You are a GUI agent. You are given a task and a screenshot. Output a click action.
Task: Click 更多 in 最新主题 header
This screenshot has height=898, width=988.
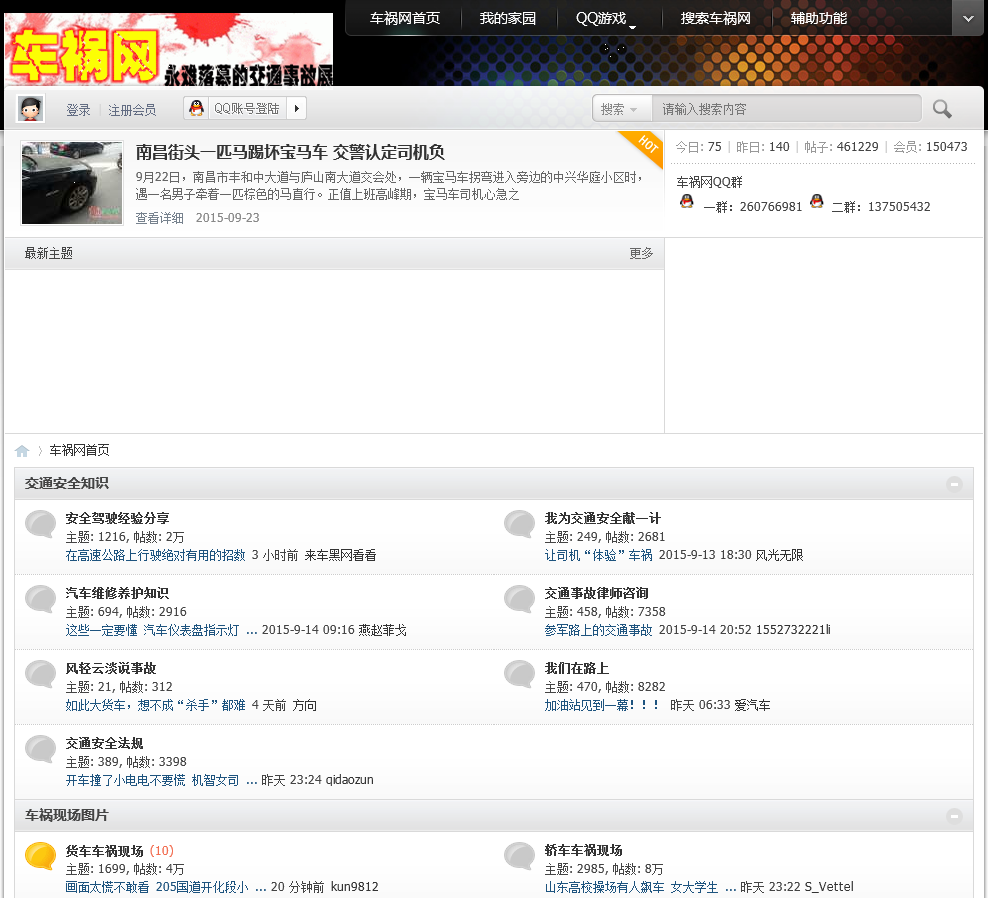pyautogui.click(x=641, y=253)
